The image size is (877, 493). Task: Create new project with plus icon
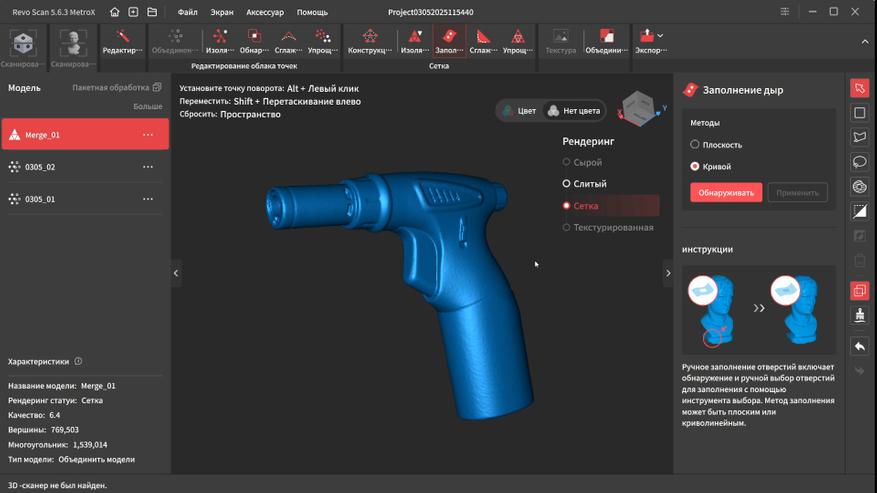tap(133, 12)
